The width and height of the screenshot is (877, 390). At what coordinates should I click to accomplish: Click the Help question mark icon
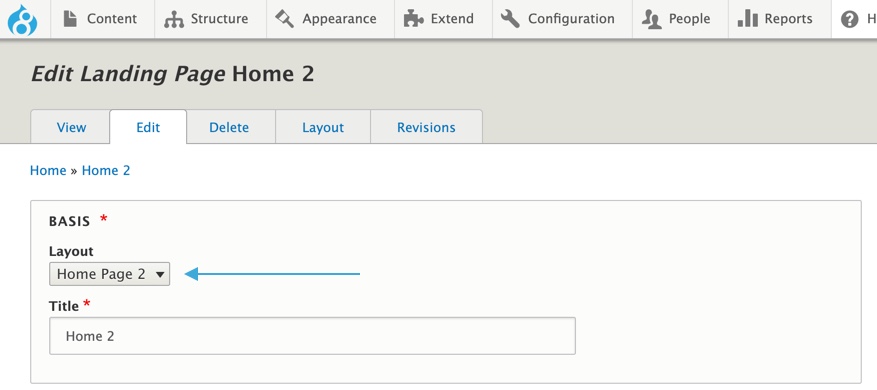(850, 20)
